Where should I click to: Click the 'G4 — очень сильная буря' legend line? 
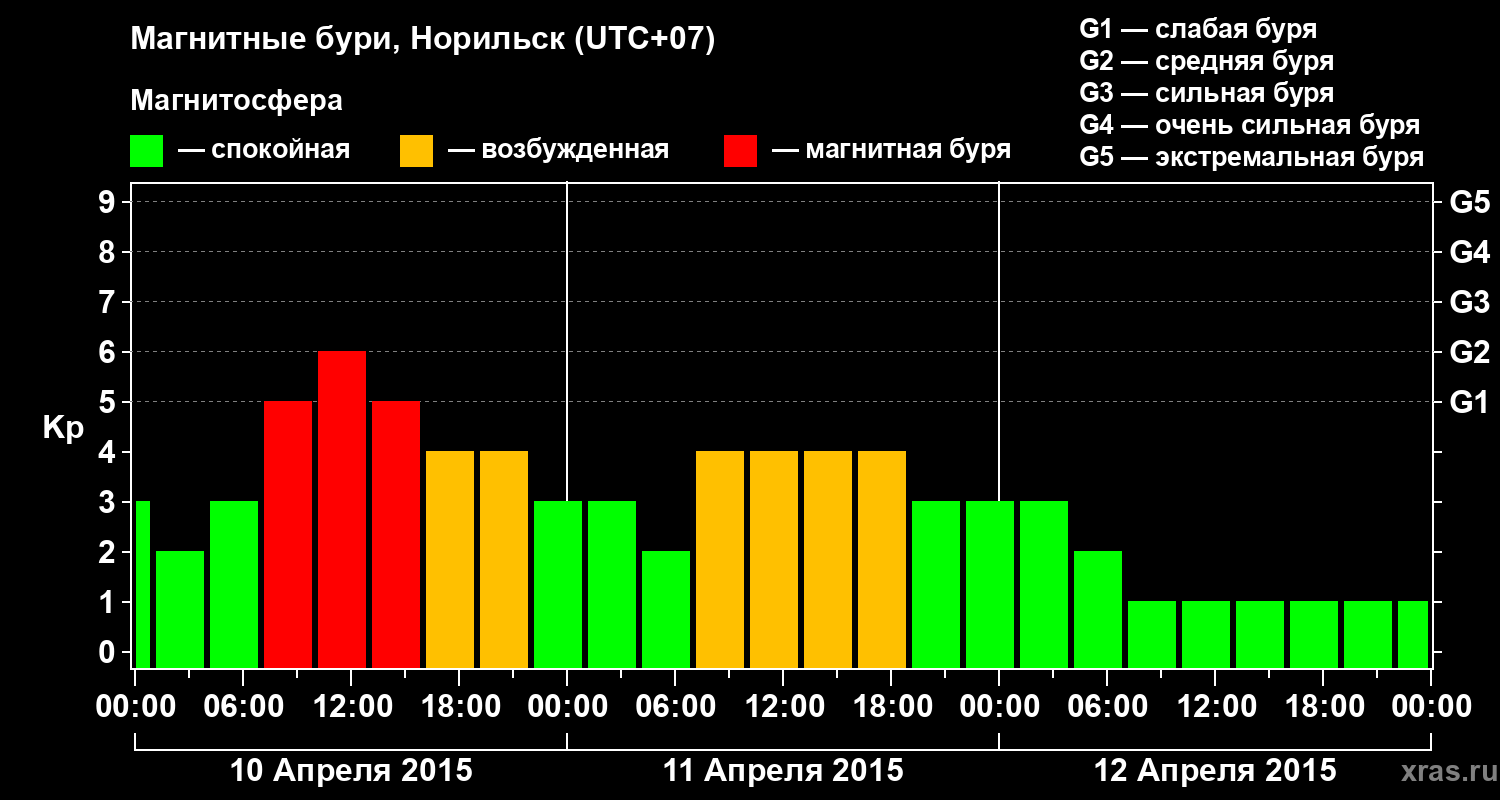tap(1250, 125)
